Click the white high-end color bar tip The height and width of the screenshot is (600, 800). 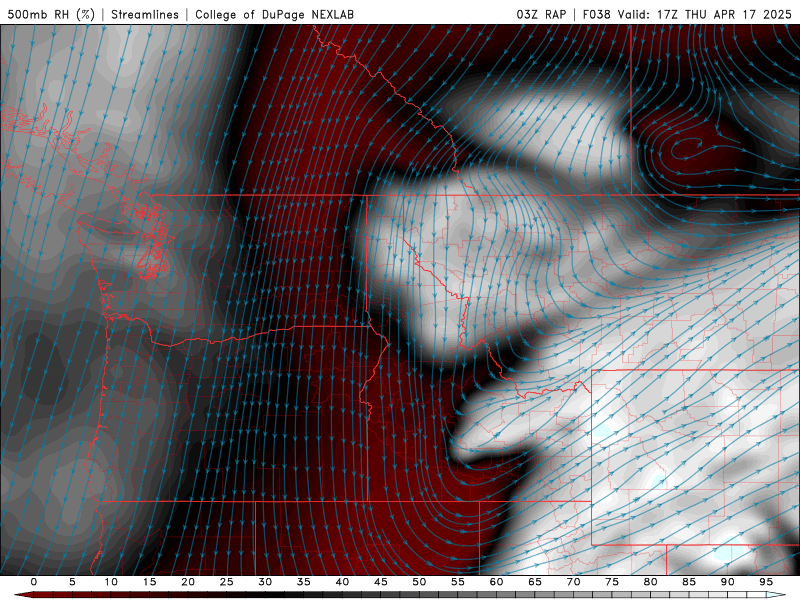coord(777,595)
